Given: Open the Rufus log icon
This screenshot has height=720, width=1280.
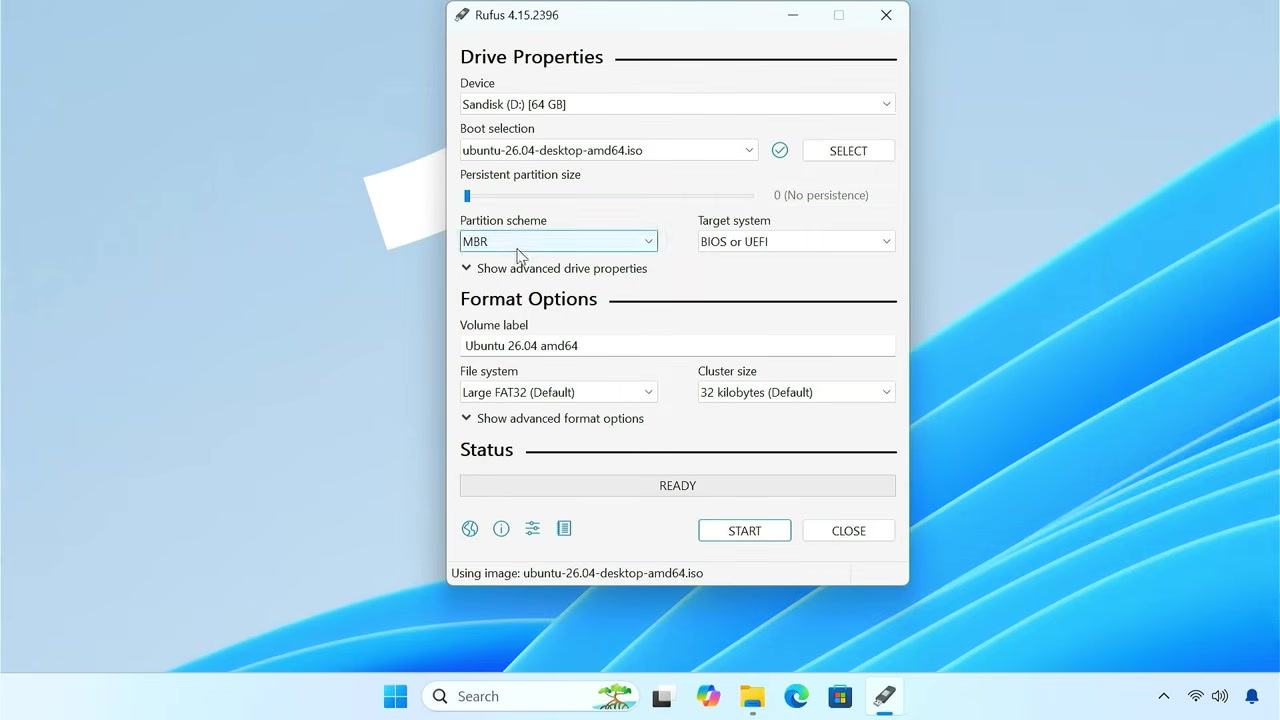Looking at the screenshot, I should 564,529.
